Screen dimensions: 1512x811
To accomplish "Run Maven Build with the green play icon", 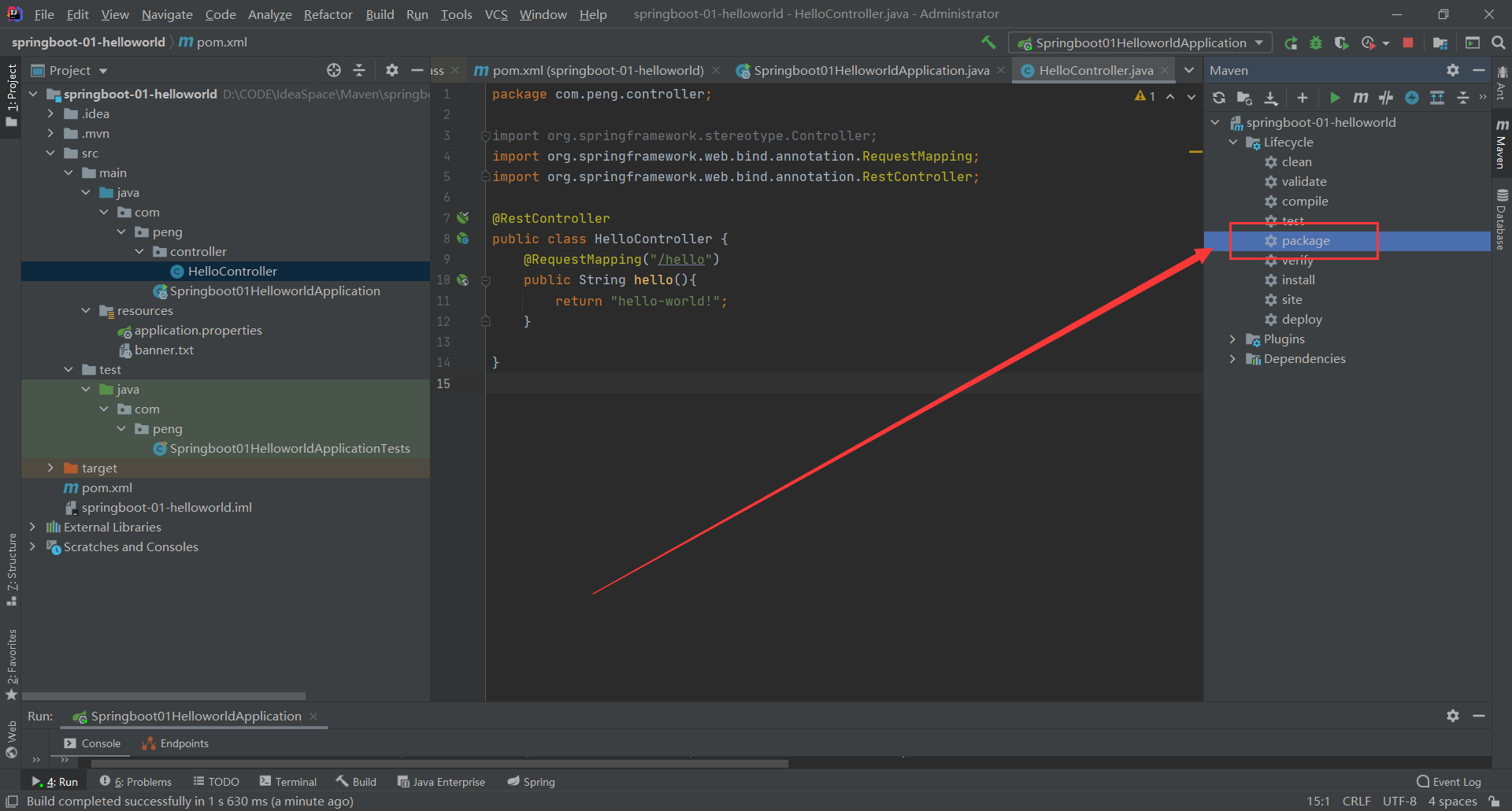I will pyautogui.click(x=1335, y=98).
